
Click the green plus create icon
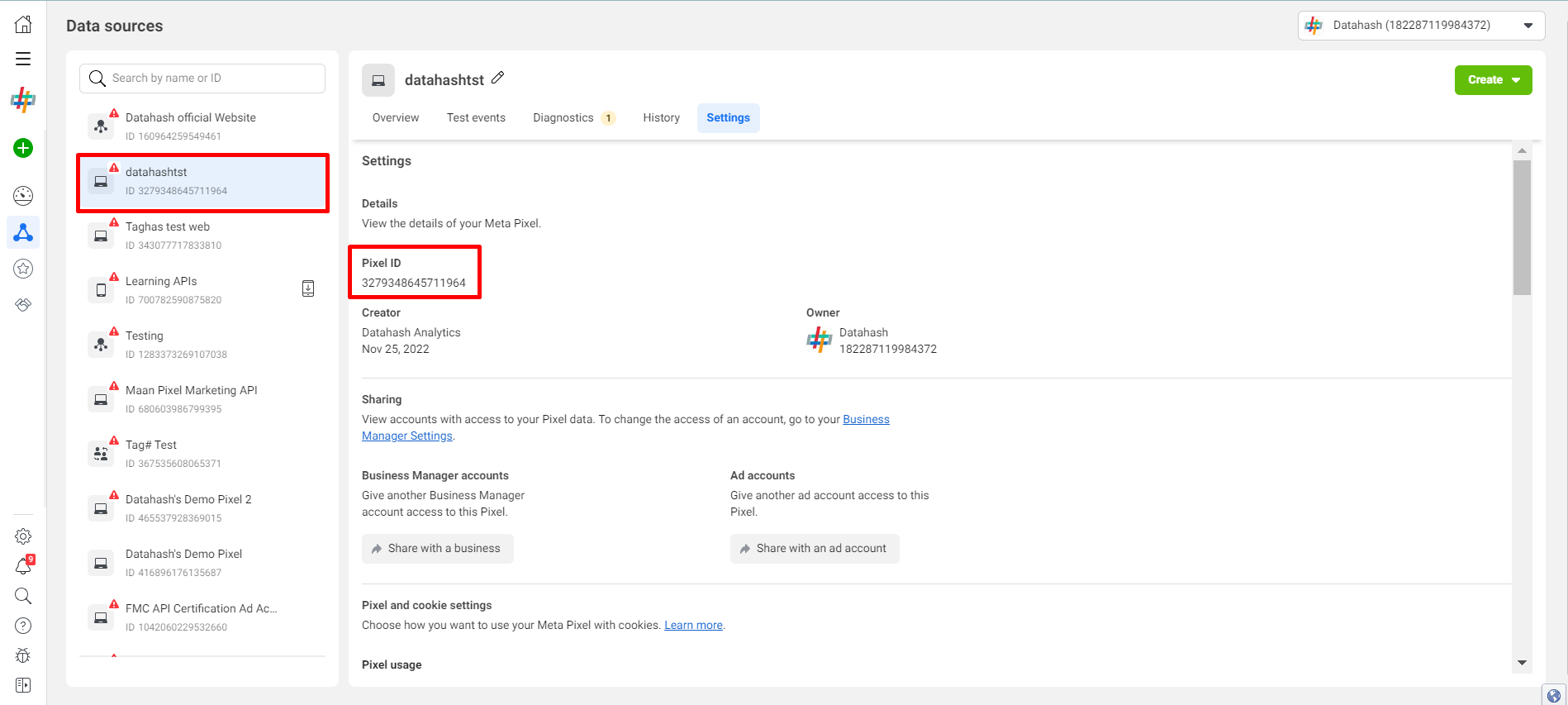coord(23,148)
